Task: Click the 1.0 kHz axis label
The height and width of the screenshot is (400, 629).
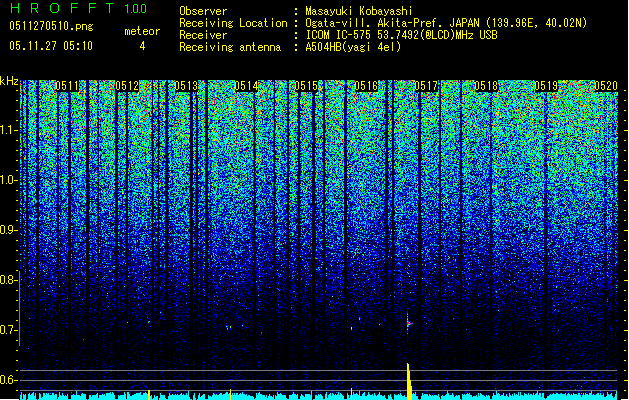Action: point(8,180)
